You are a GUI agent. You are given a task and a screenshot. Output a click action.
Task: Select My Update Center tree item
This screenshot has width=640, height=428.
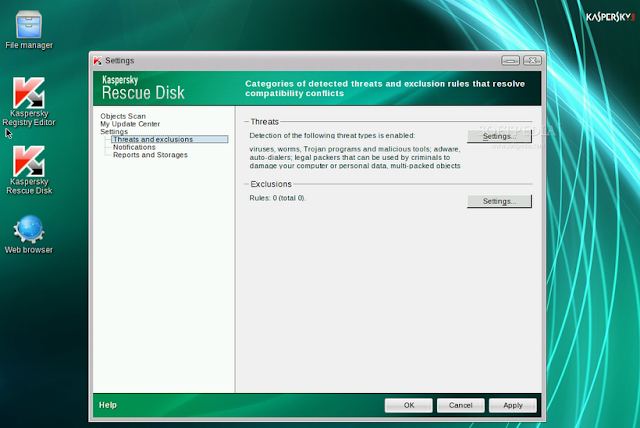130,124
